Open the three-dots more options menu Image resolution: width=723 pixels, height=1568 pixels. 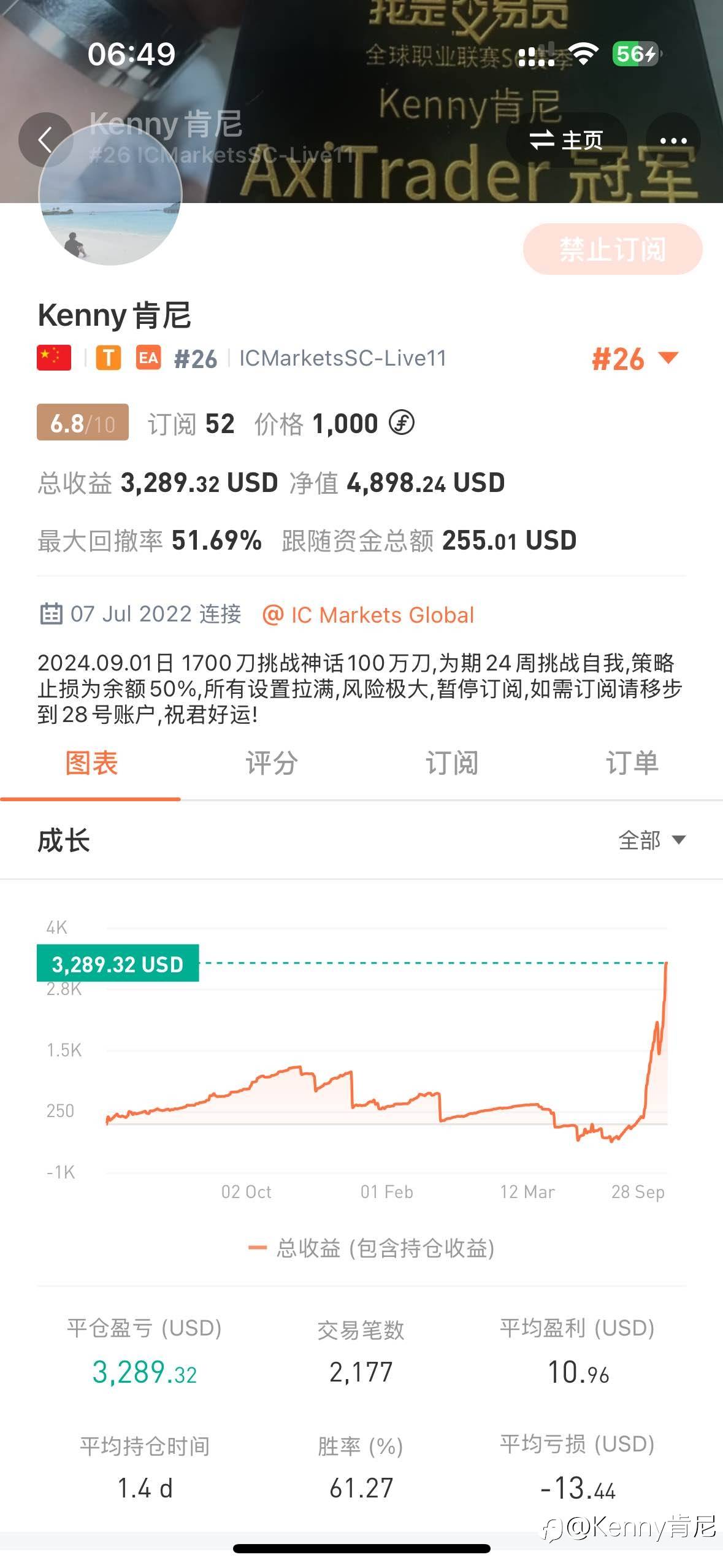[673, 140]
